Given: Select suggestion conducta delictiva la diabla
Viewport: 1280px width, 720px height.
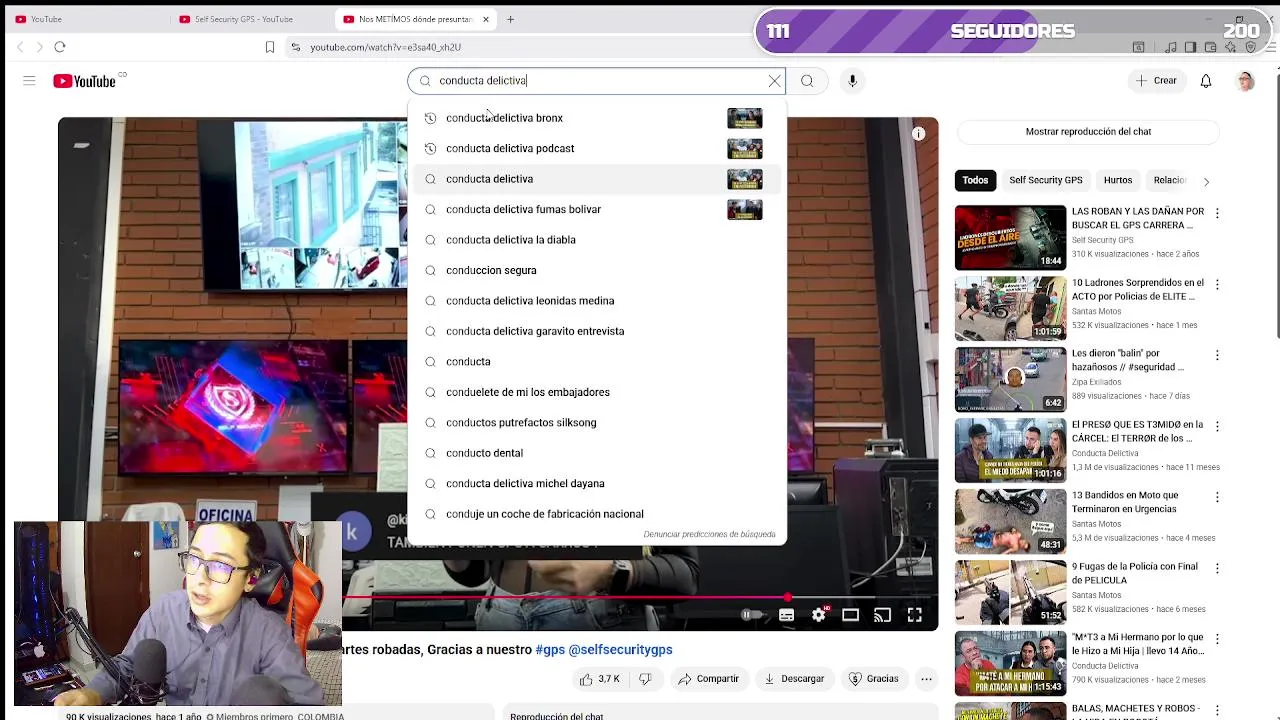Looking at the screenshot, I should click(x=597, y=240).
